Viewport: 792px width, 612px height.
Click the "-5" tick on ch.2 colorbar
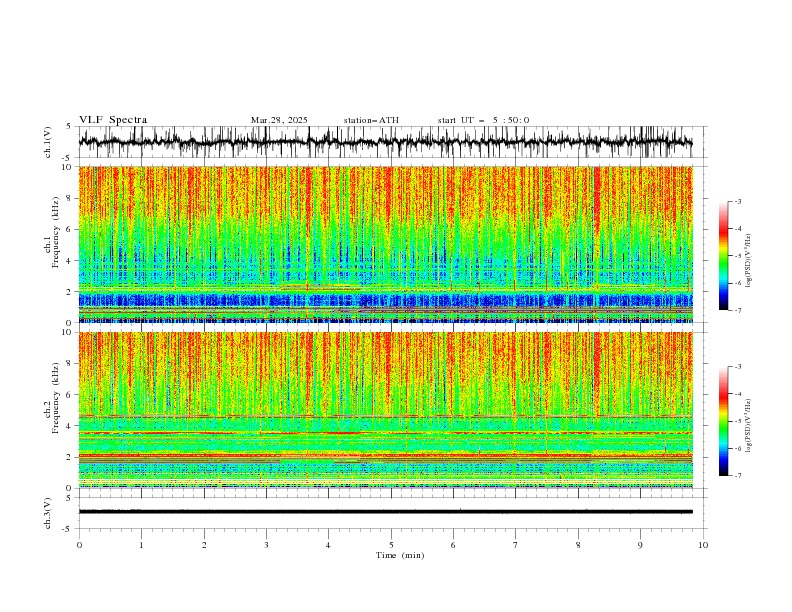738,421
